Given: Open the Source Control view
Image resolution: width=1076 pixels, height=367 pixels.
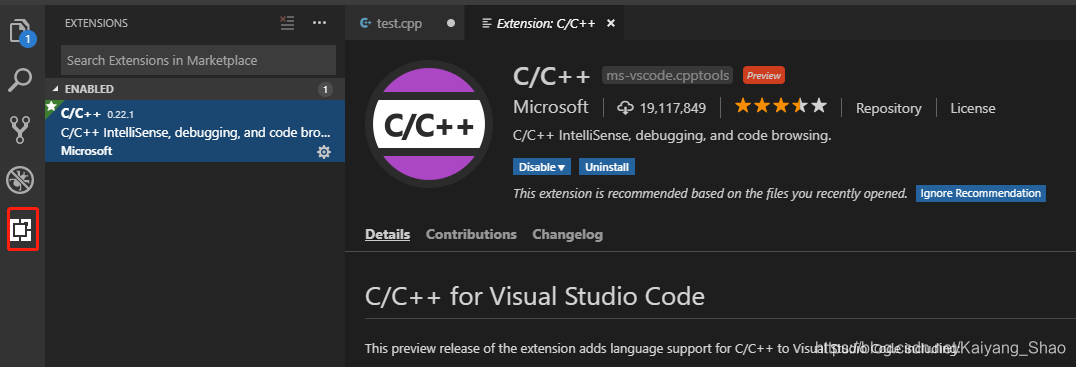Looking at the screenshot, I should pyautogui.click(x=21, y=130).
